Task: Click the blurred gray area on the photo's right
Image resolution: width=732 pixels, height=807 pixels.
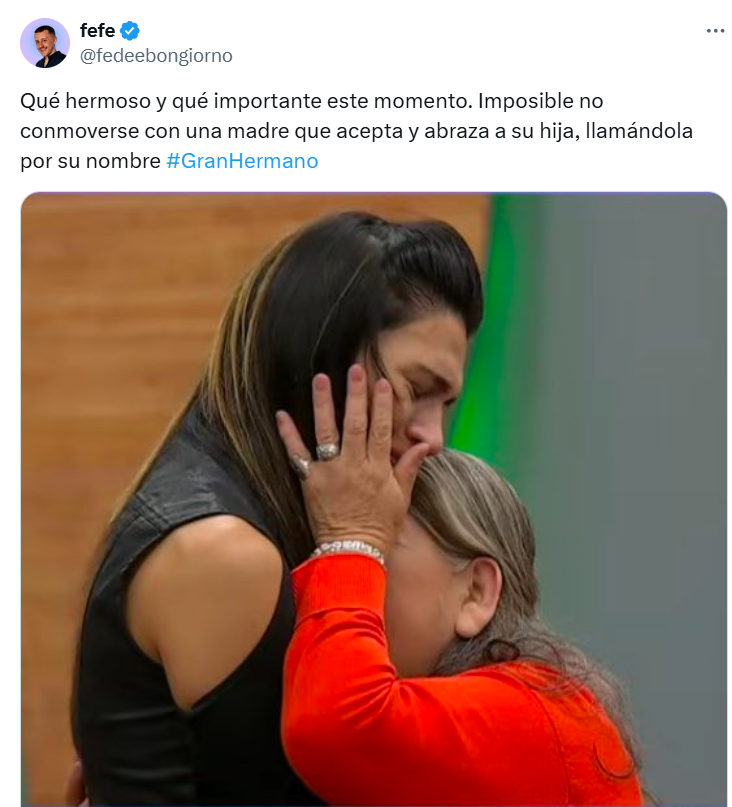Action: pyautogui.click(x=643, y=412)
